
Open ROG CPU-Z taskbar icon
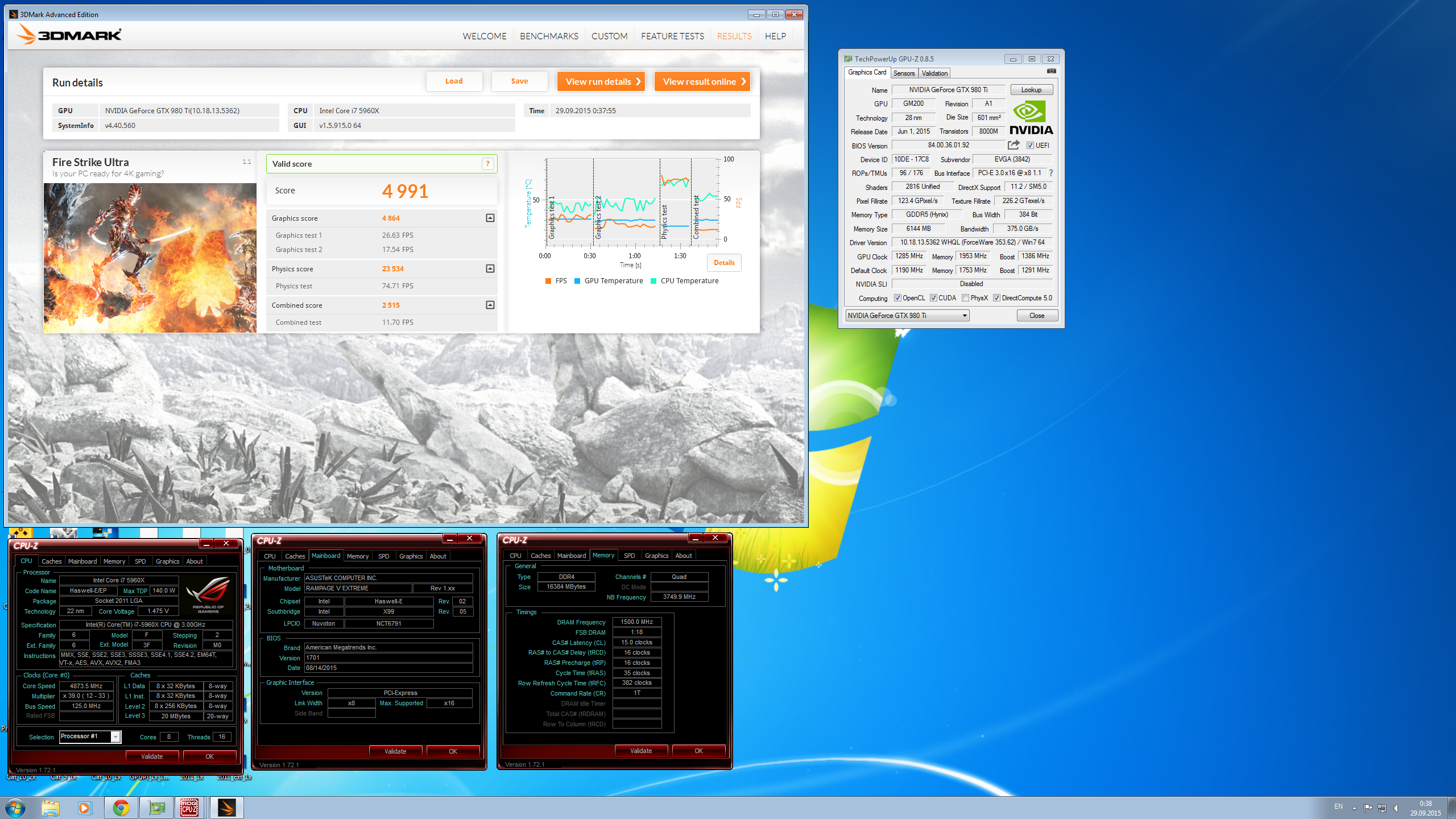point(189,808)
